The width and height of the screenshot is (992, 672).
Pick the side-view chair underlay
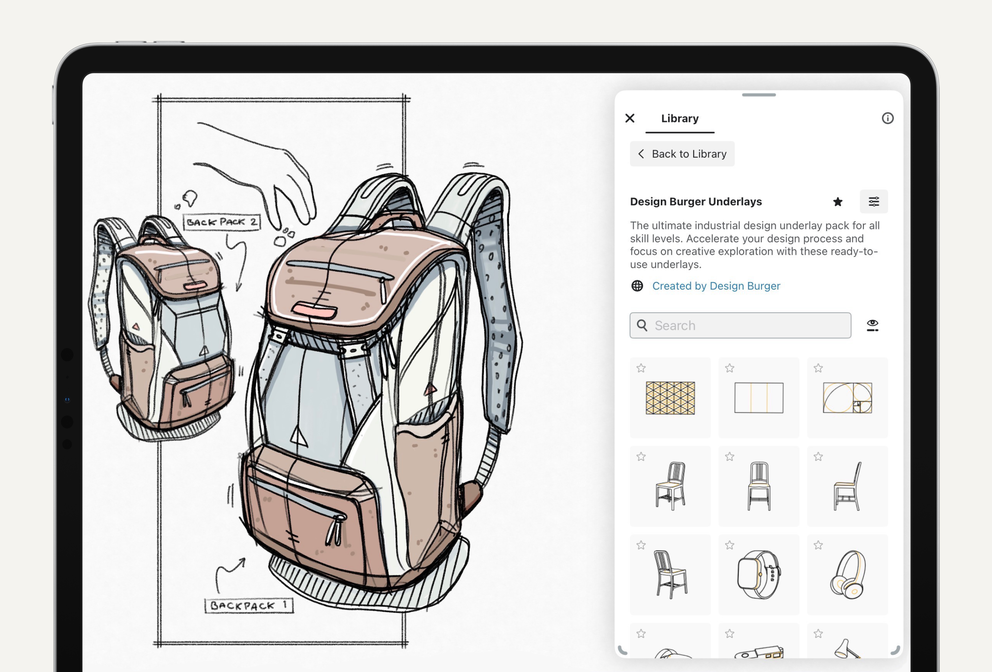tap(847, 486)
